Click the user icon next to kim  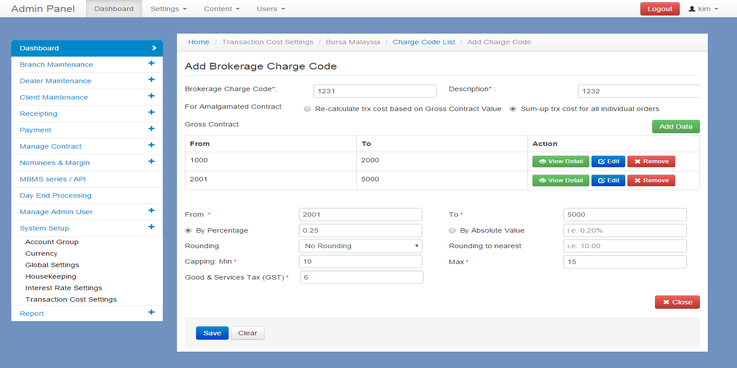[692, 8]
